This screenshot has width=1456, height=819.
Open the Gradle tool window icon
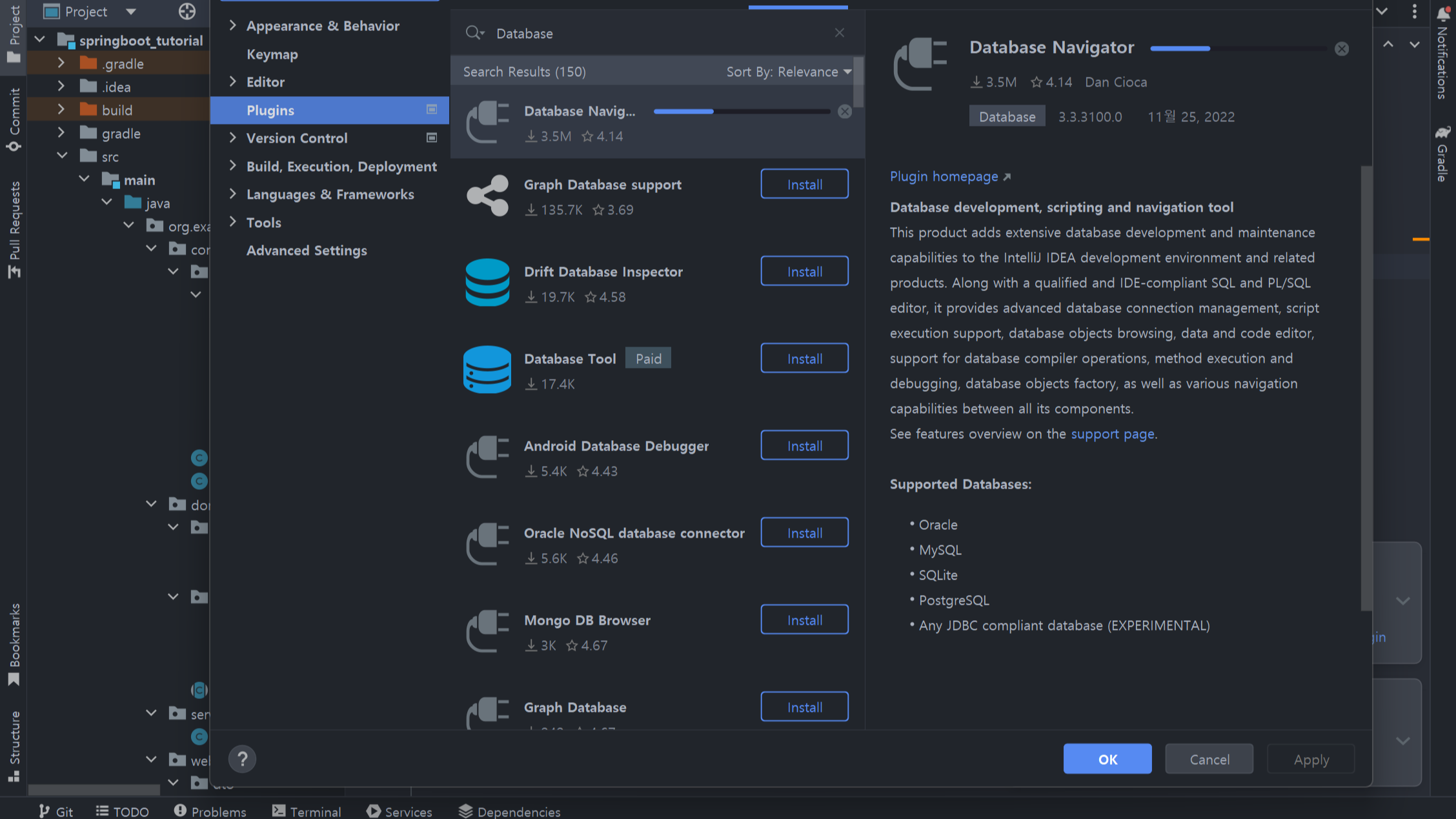point(1443,133)
